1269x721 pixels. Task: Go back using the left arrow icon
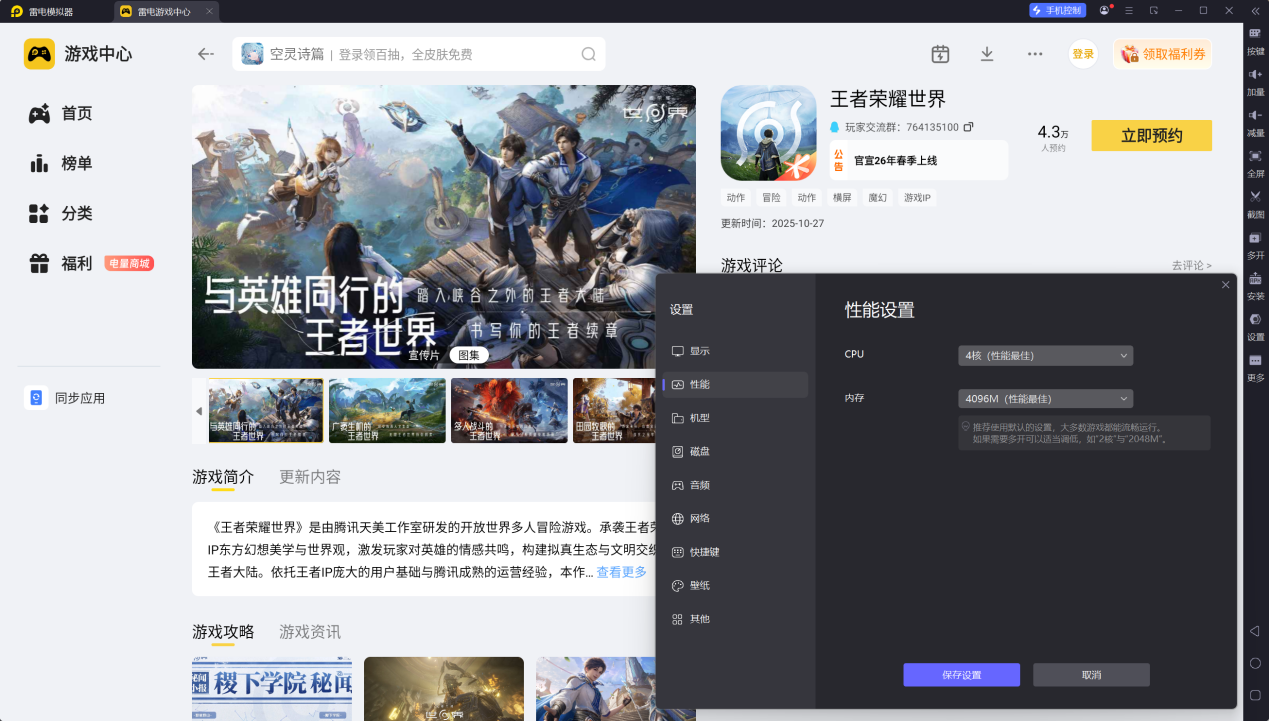click(x=206, y=54)
